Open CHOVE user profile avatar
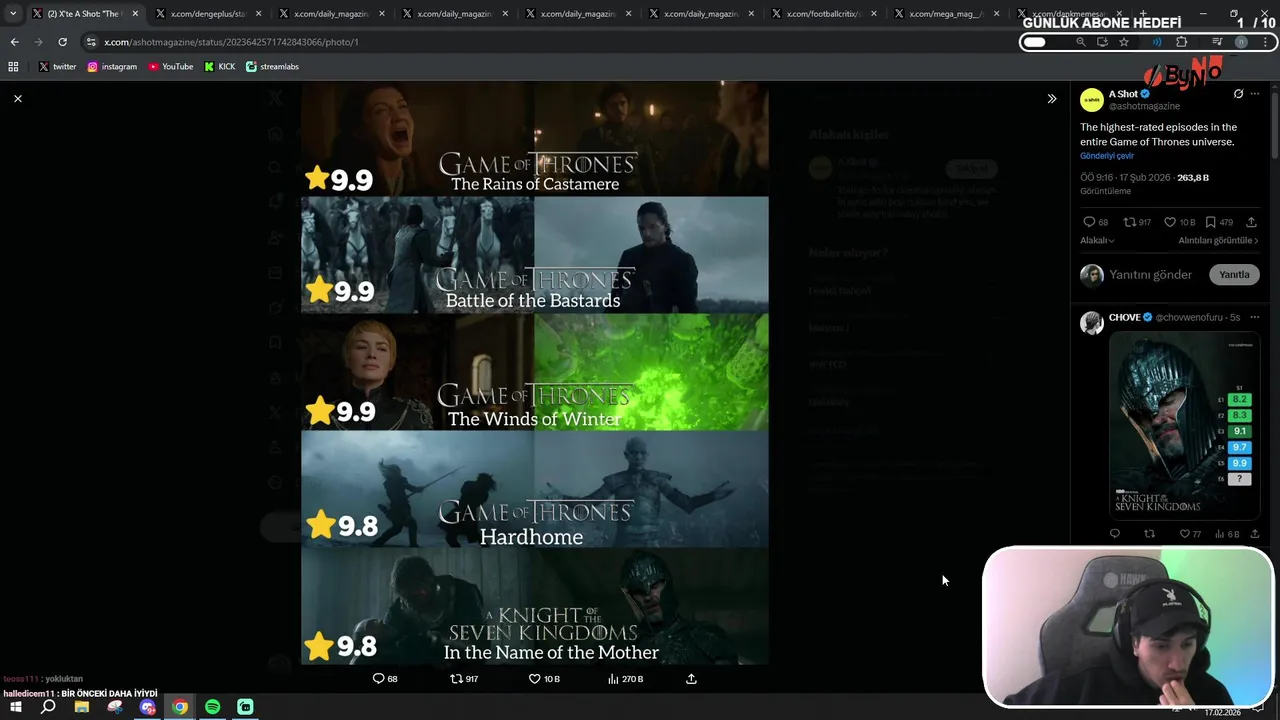 pos(1092,322)
